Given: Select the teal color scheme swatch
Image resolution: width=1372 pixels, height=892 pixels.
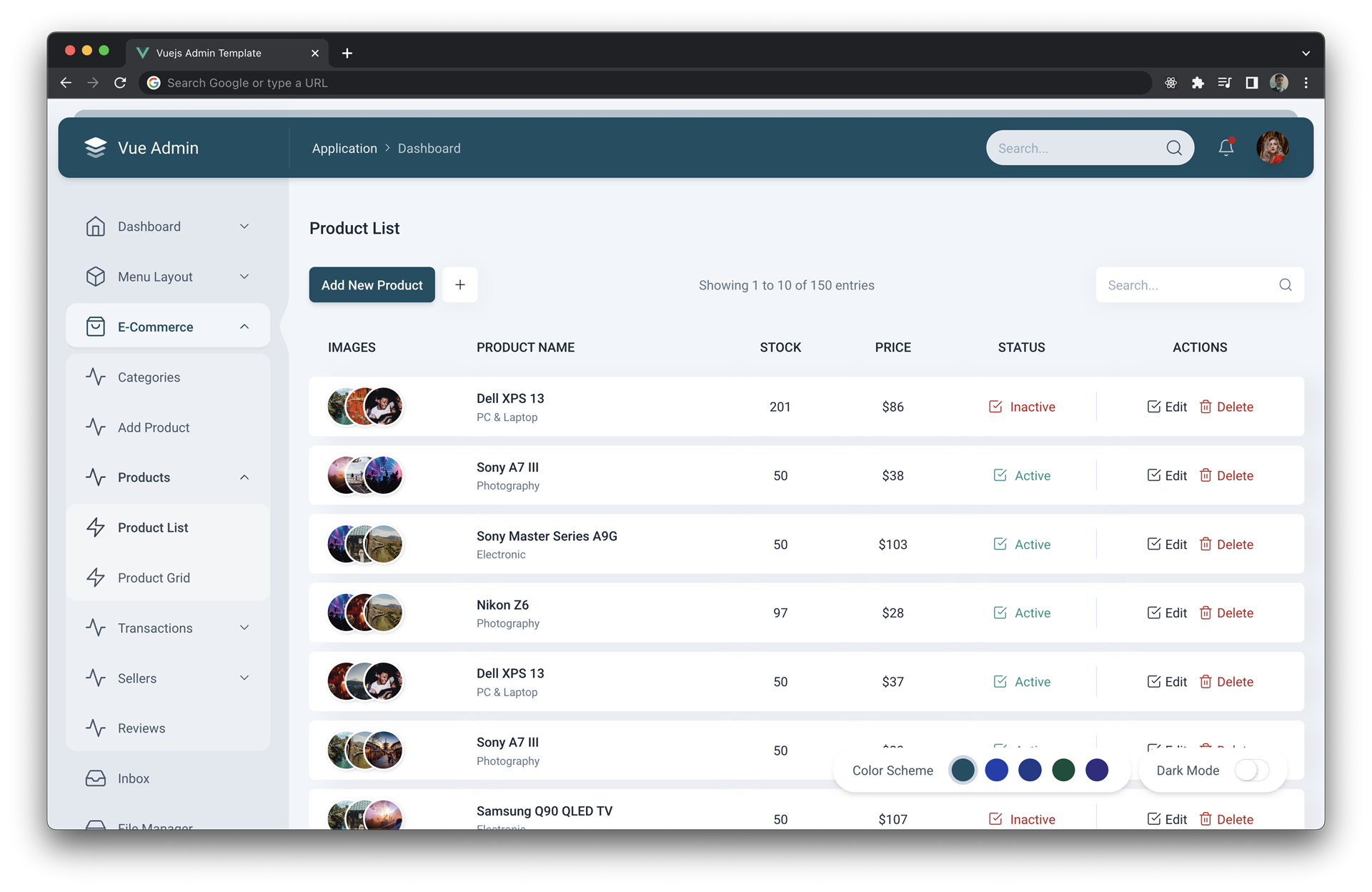Looking at the screenshot, I should [x=963, y=770].
